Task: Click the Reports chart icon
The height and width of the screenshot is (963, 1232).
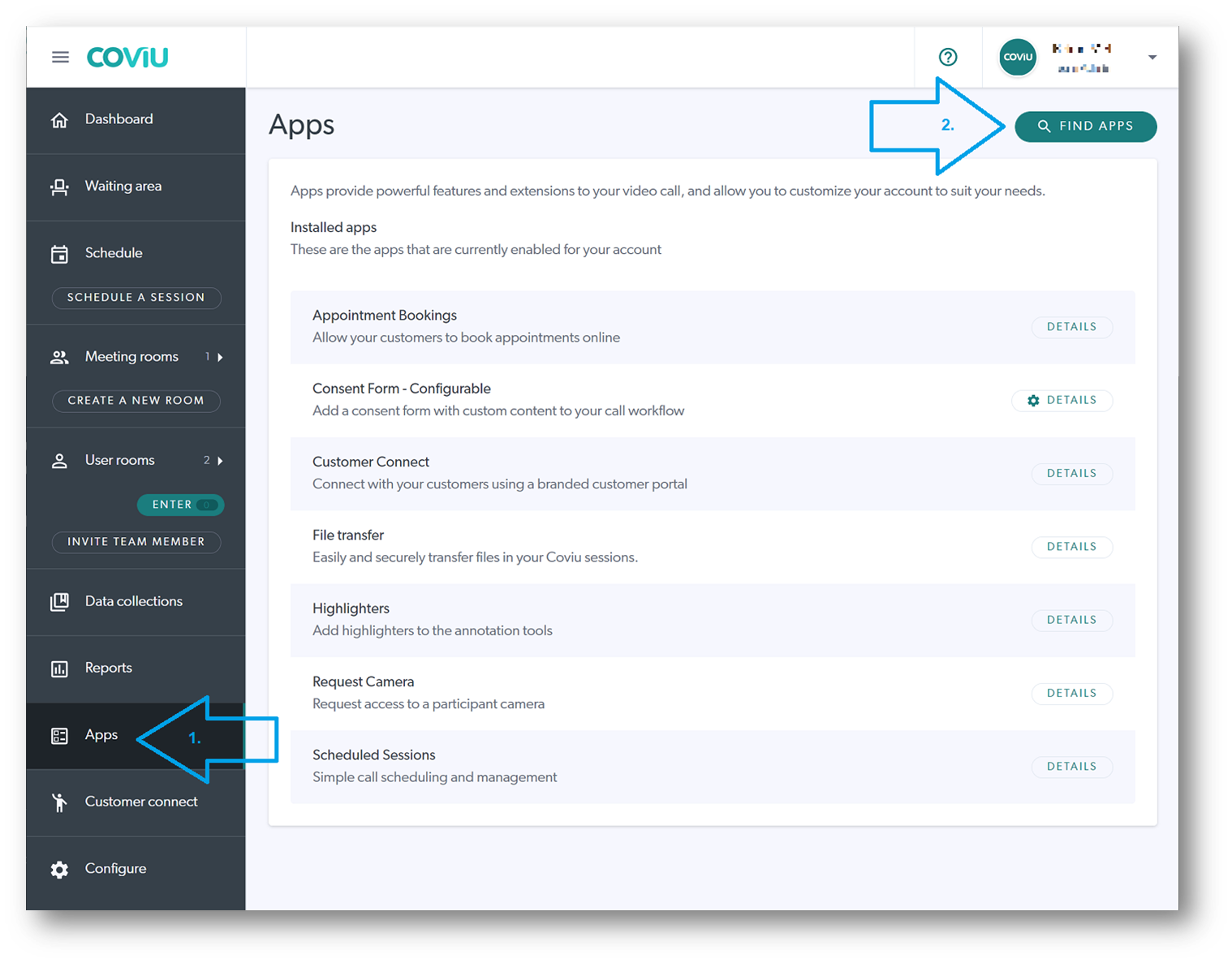Action: point(59,669)
